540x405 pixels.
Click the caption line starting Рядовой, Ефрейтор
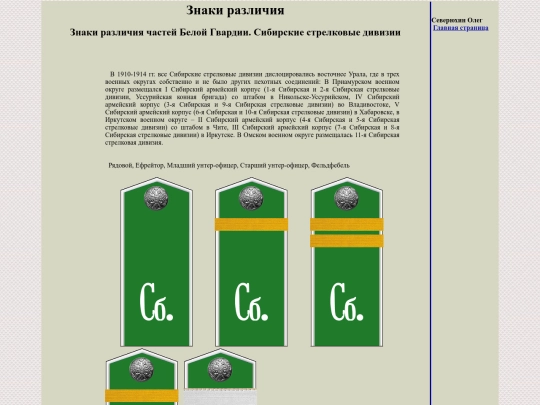(229, 165)
